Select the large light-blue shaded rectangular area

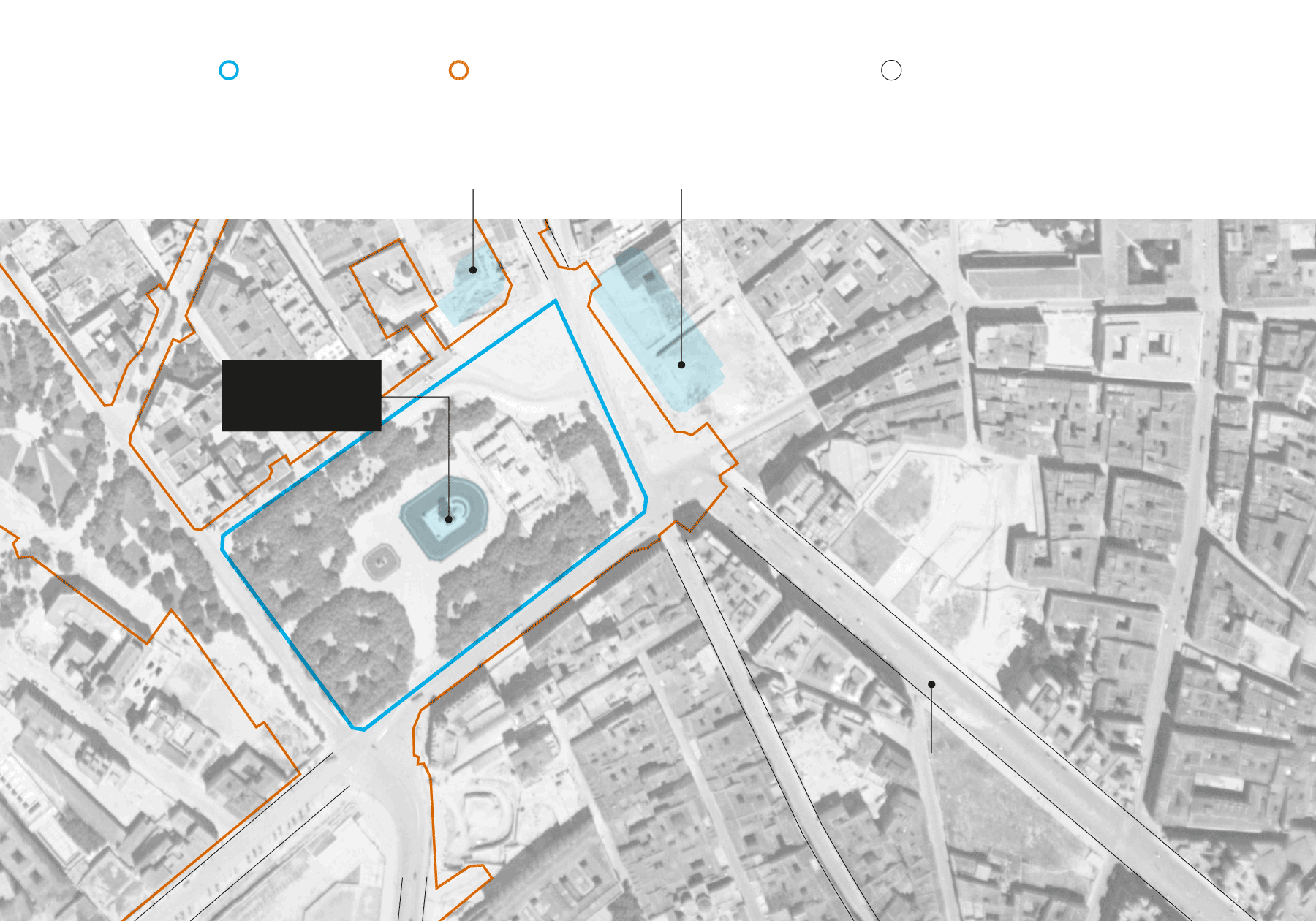(x=658, y=329)
